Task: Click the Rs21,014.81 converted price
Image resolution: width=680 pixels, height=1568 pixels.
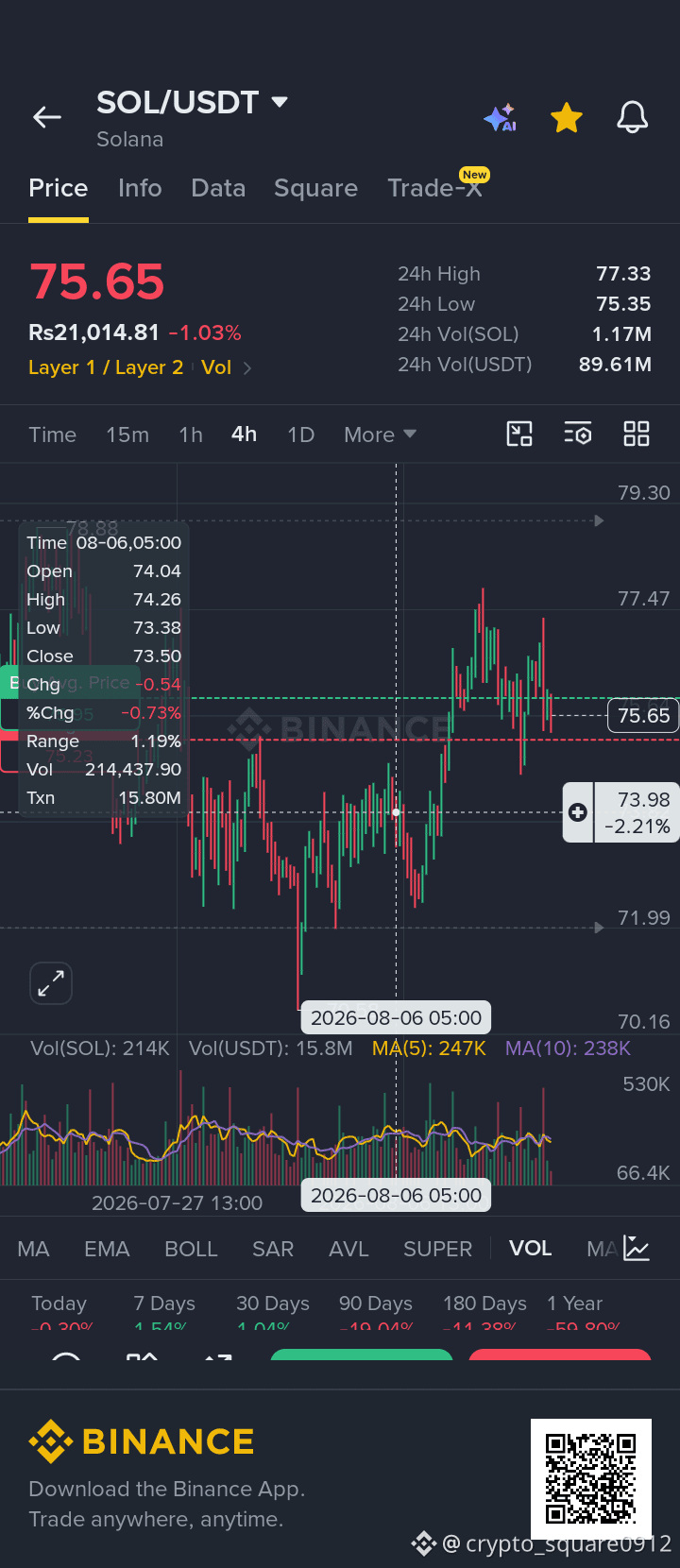Action: click(93, 332)
